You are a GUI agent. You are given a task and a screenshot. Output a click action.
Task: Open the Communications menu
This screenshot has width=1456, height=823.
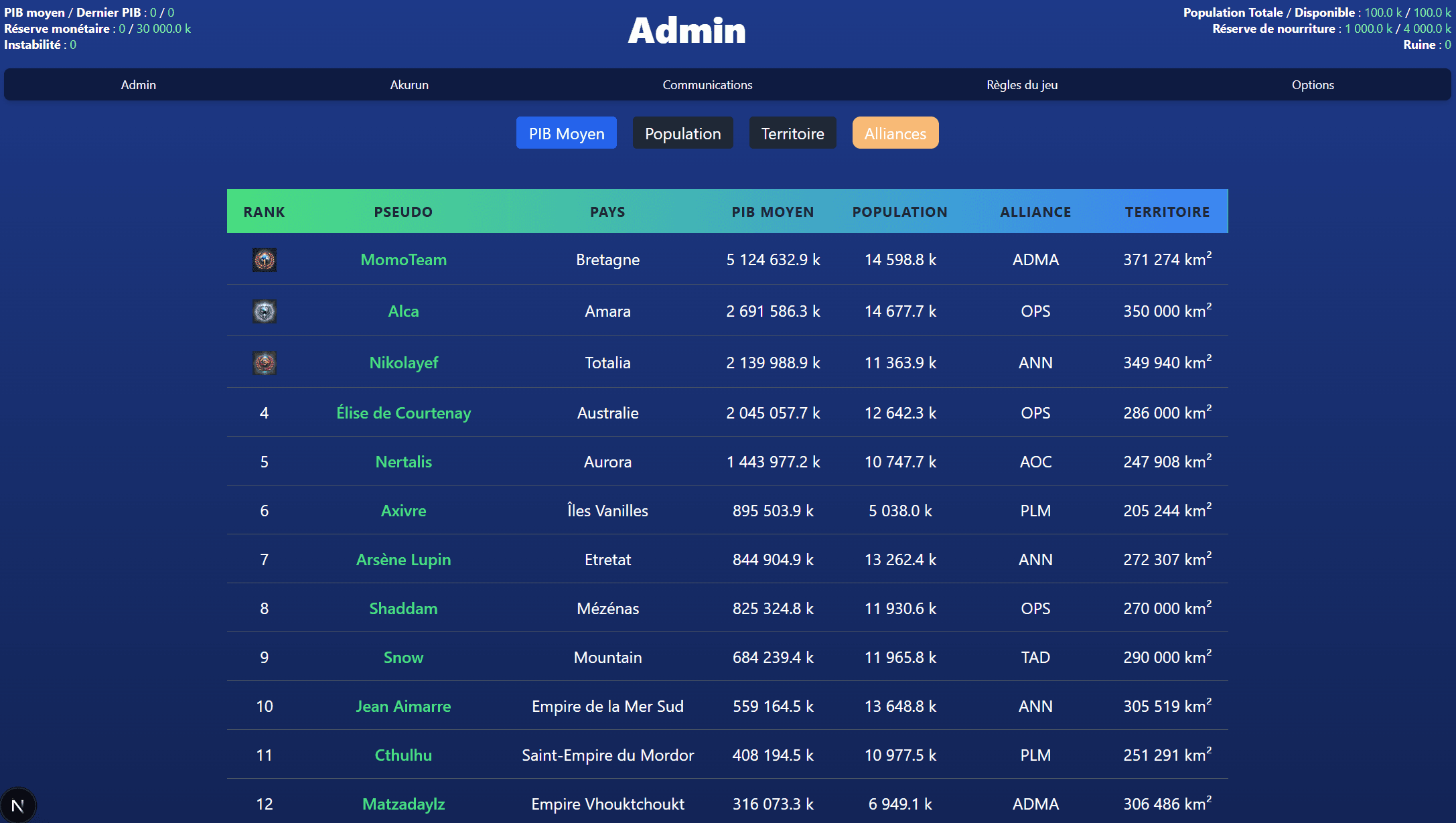pos(707,85)
